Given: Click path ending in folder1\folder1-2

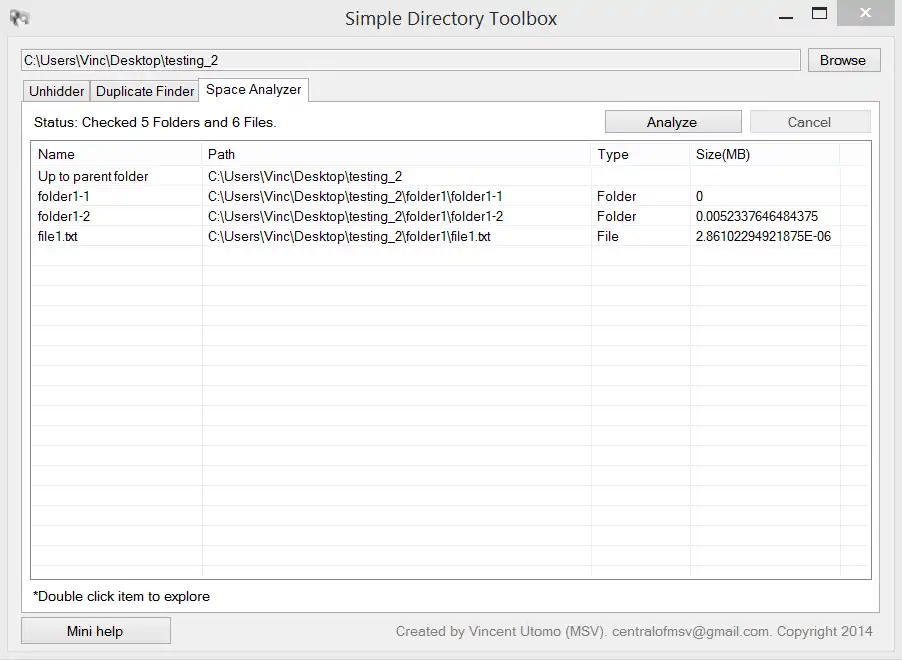Looking at the screenshot, I should coord(355,216).
